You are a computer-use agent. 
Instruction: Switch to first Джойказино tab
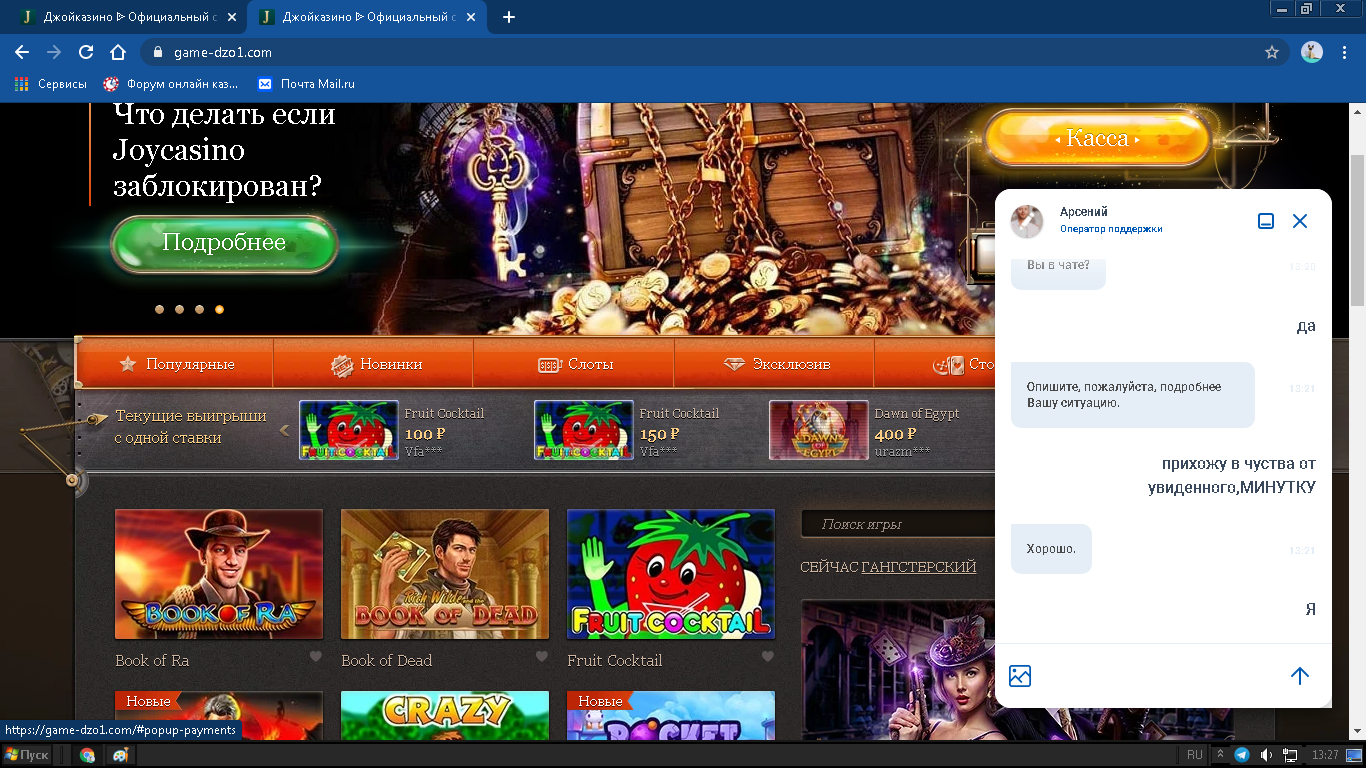pos(126,17)
